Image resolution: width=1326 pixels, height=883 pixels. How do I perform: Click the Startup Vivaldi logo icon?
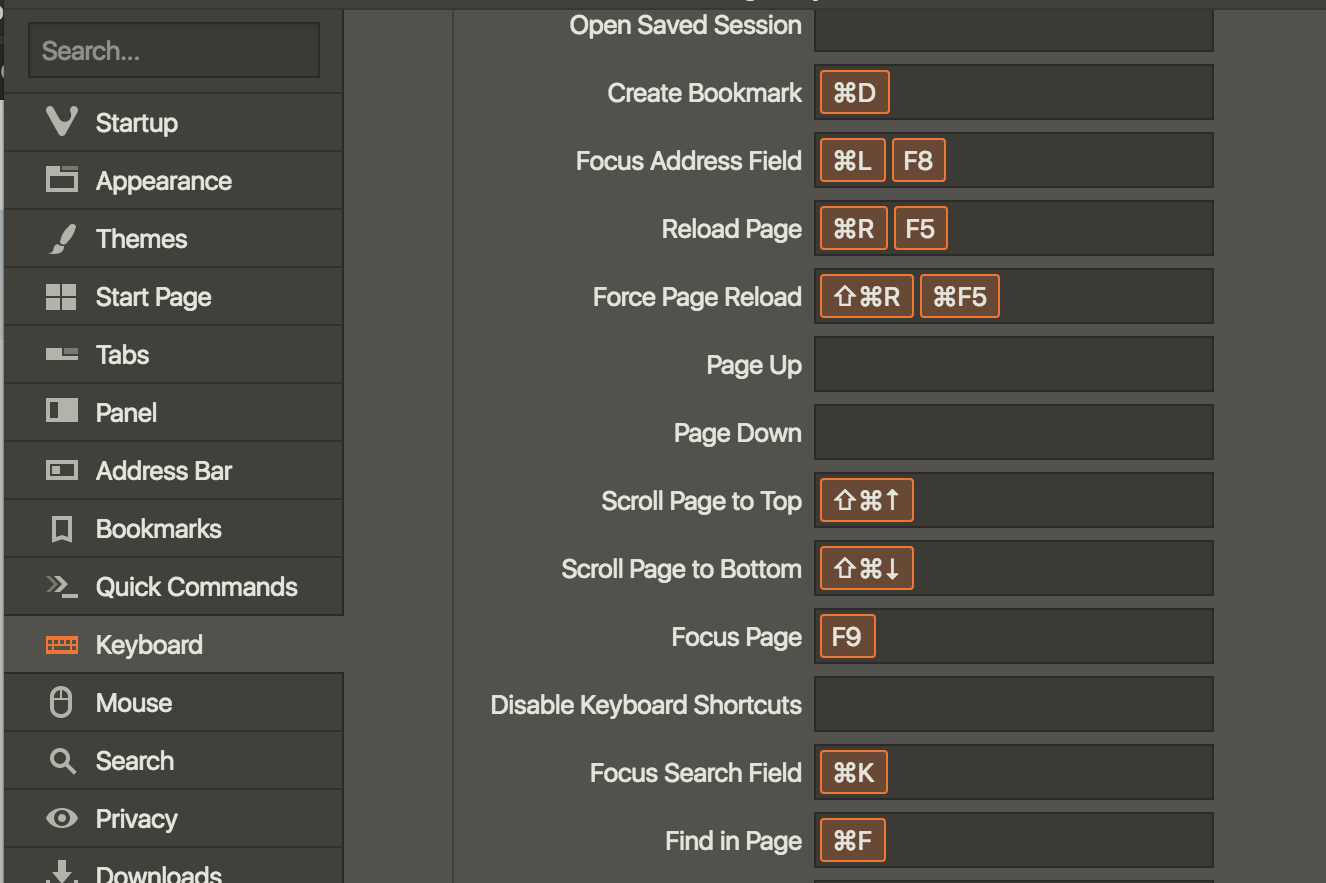click(x=62, y=122)
